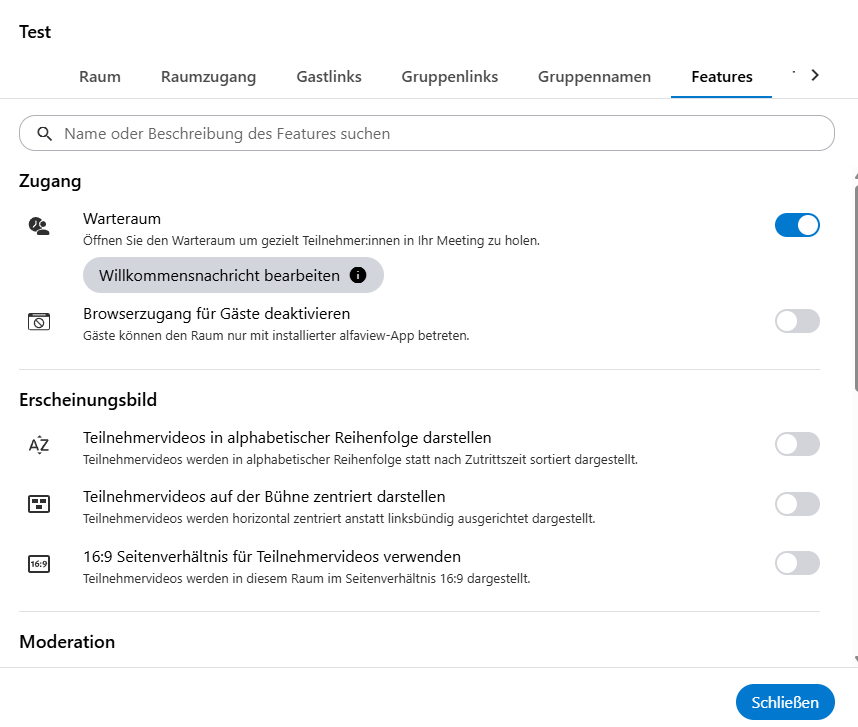Open the Gastlinks tab
858x727 pixels.
point(329,77)
